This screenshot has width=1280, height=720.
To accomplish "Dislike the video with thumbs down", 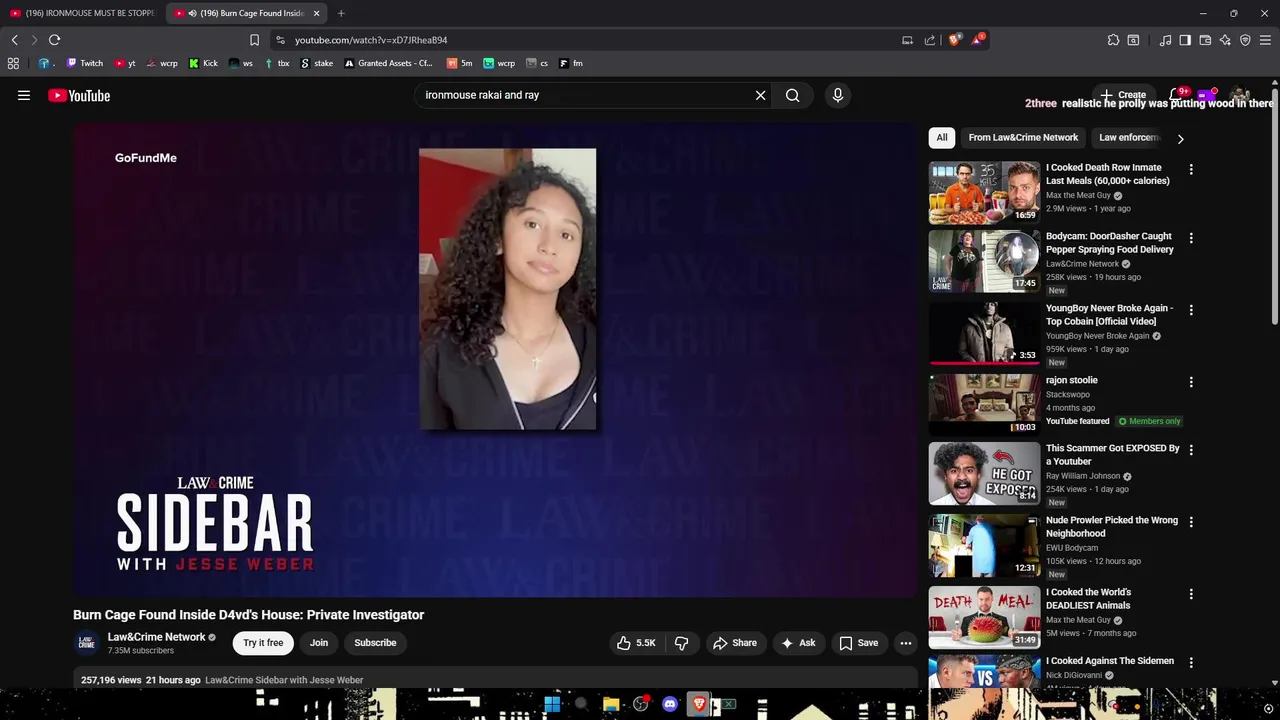I will click(681, 643).
